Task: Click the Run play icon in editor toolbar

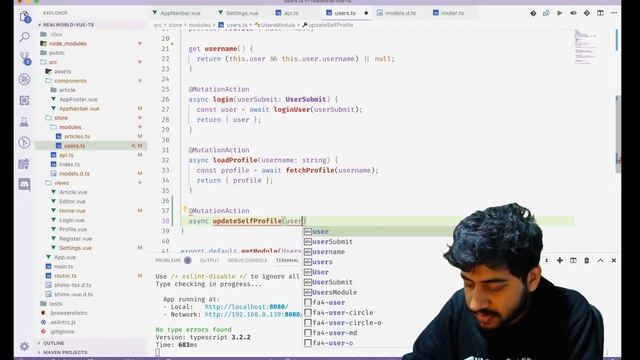Action: pyautogui.click(x=560, y=13)
